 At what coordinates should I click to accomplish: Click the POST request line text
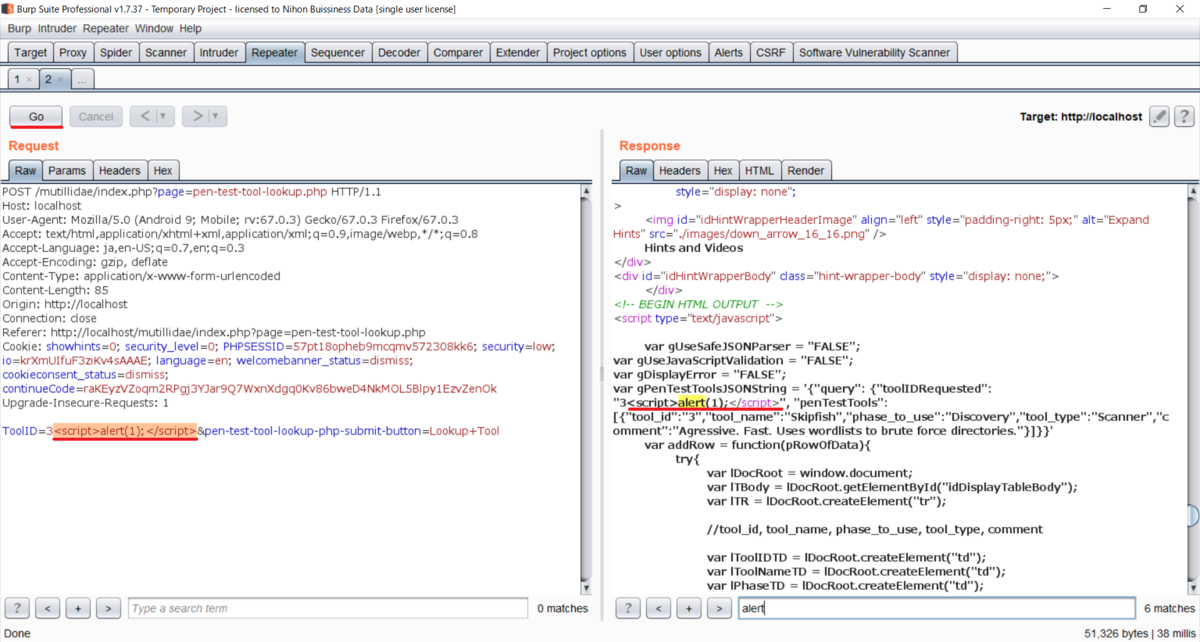[x=191, y=191]
